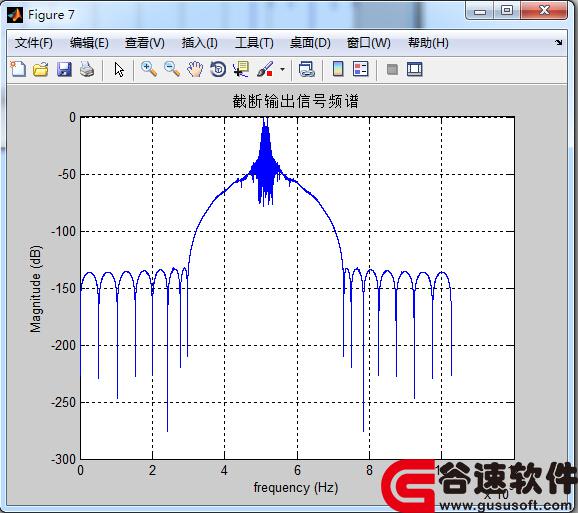Select the Brush data tool
The width and height of the screenshot is (578, 513).
pos(265,69)
